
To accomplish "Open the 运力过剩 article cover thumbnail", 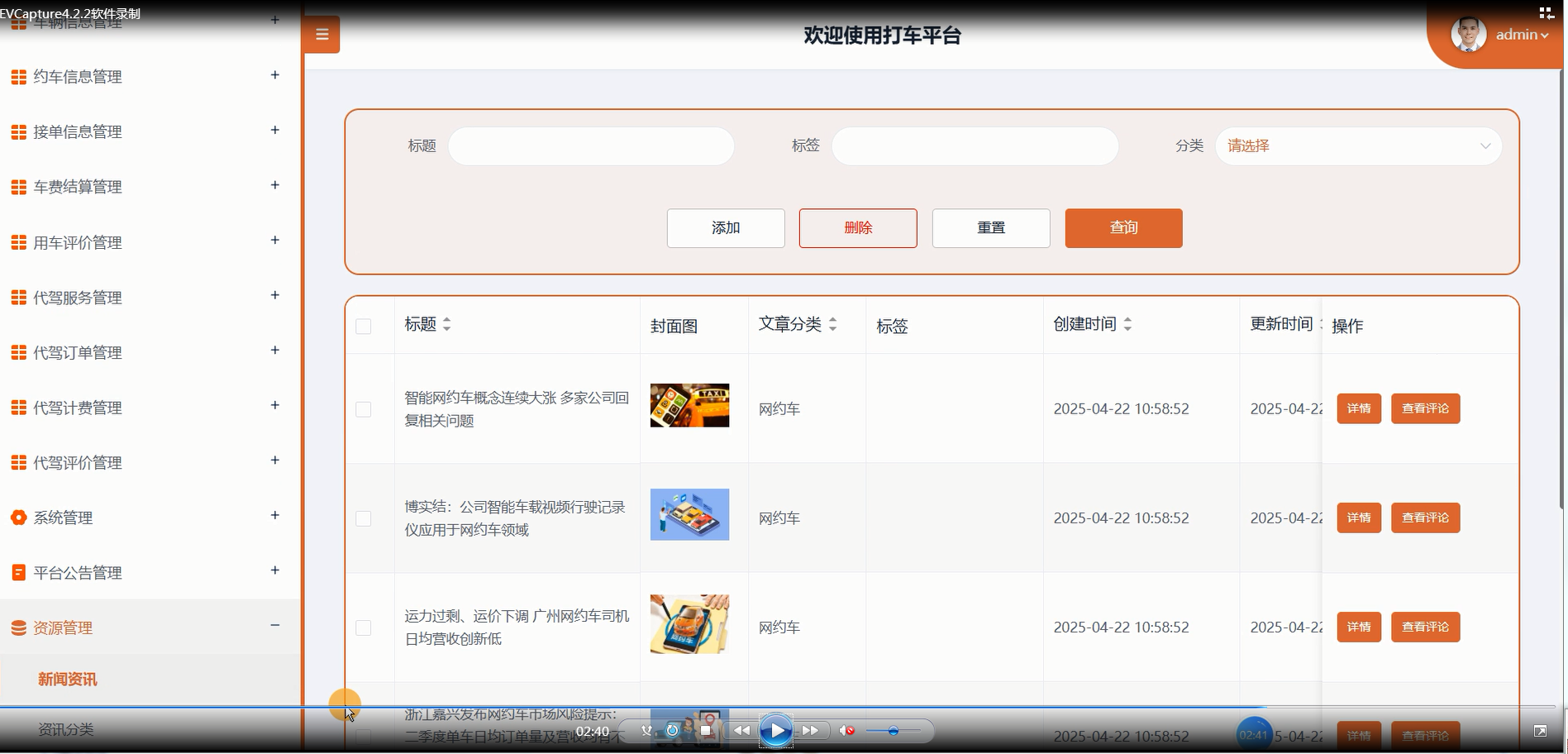I will [689, 624].
